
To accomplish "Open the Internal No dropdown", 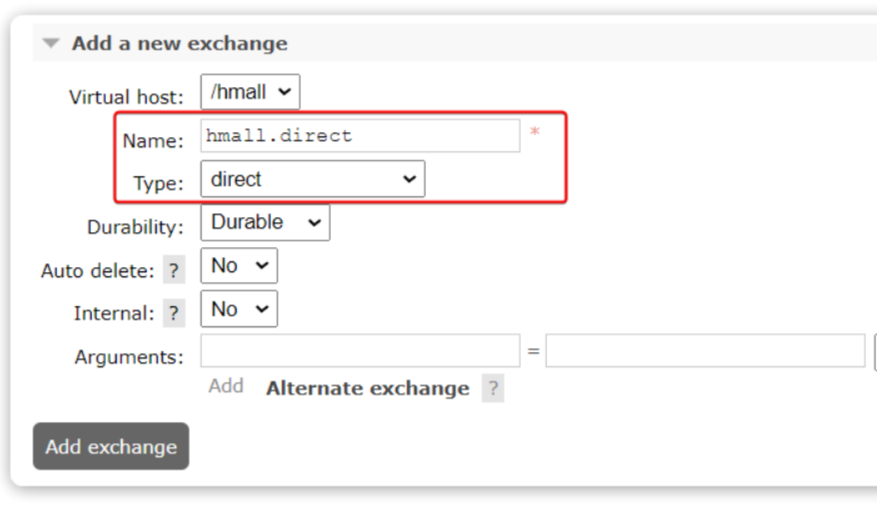I will pos(239,309).
